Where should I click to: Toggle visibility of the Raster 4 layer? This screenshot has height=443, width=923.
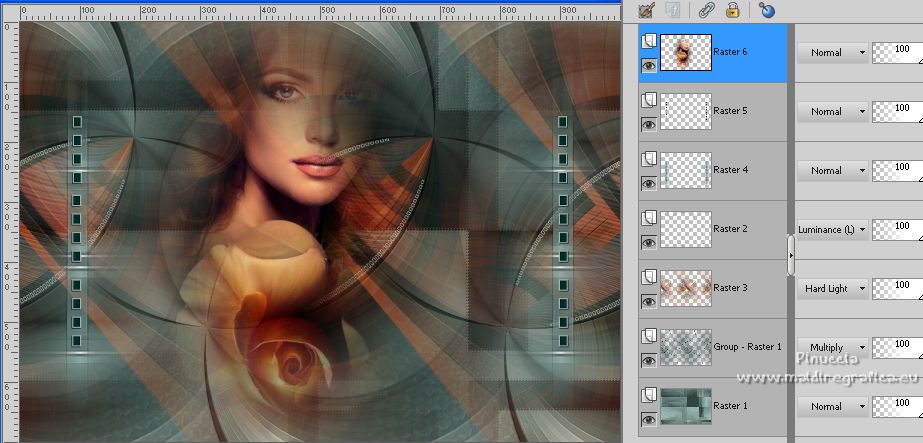[649, 184]
